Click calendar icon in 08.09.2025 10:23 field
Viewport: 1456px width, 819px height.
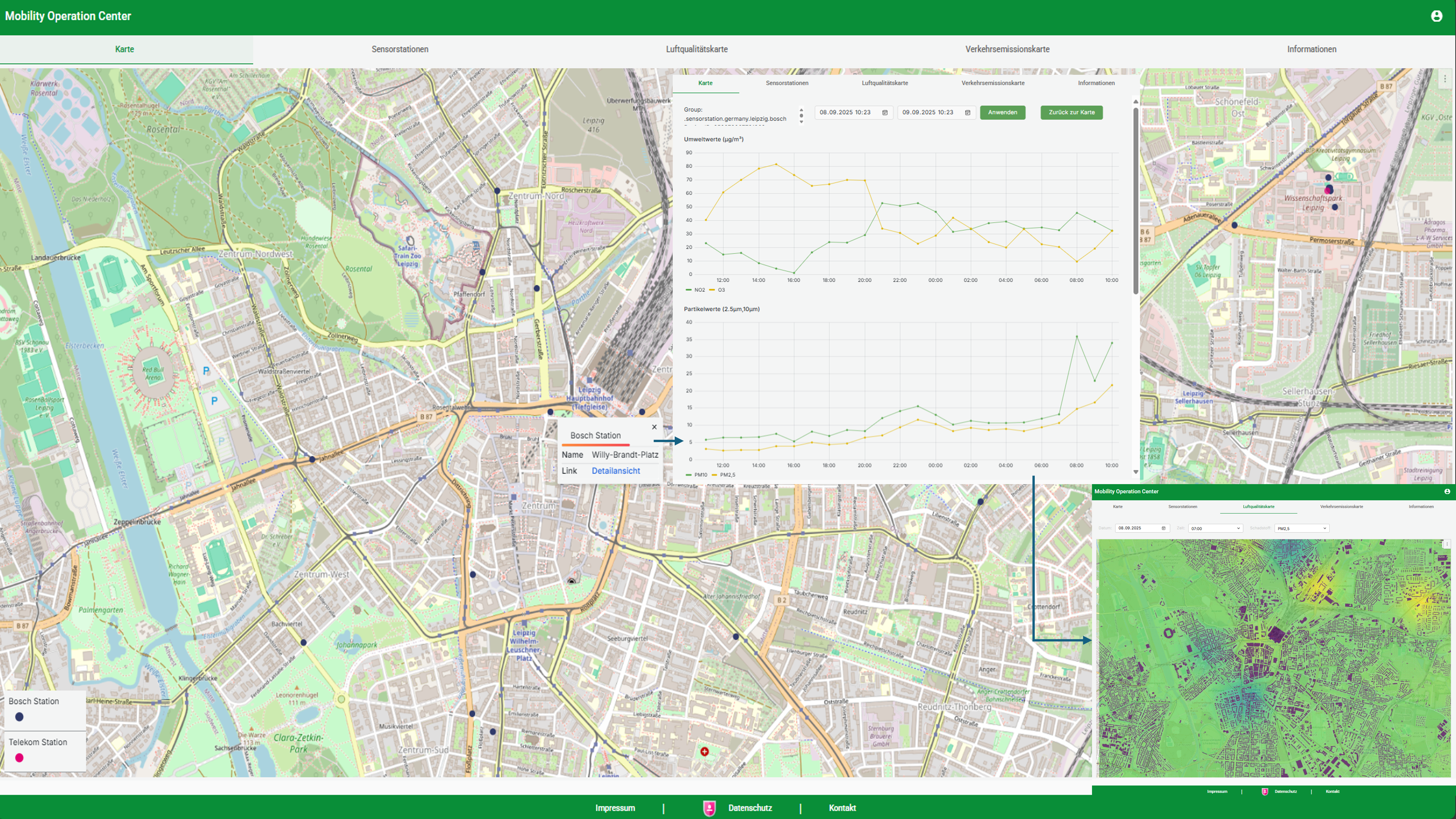[x=885, y=113]
